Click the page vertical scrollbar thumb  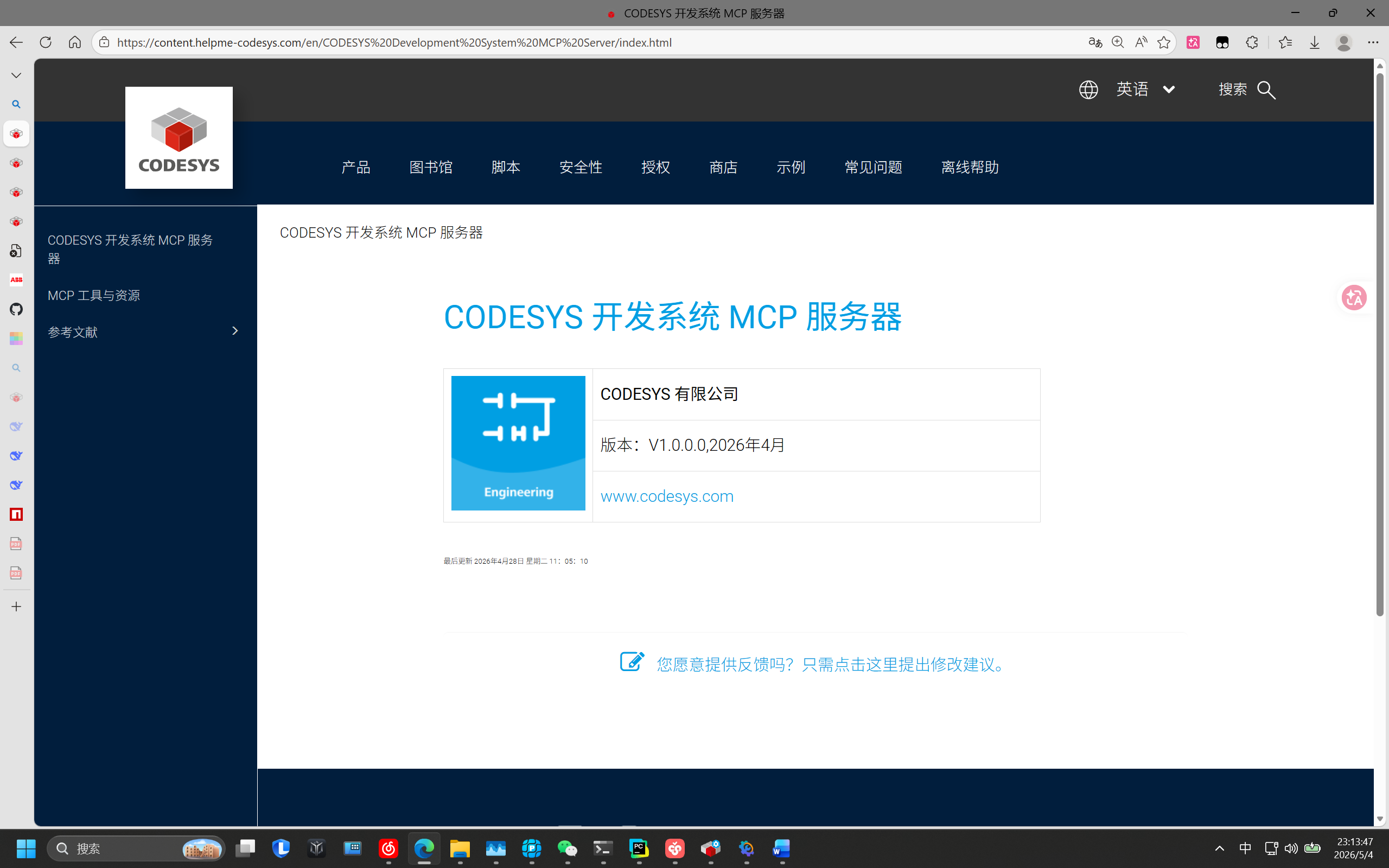[x=1380, y=344]
